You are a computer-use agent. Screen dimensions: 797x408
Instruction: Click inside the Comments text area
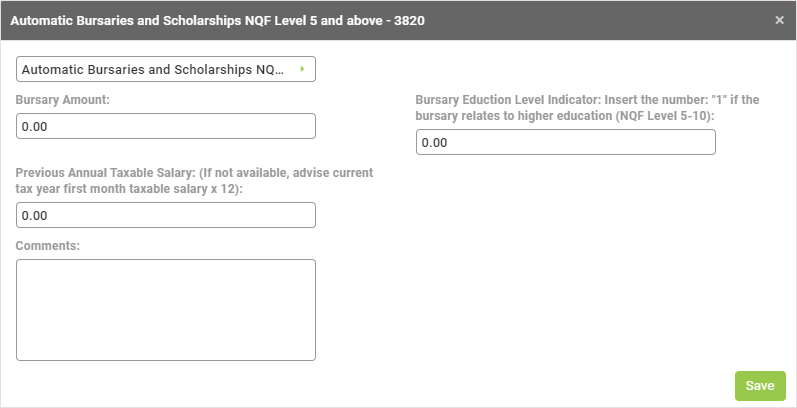pyautogui.click(x=165, y=310)
